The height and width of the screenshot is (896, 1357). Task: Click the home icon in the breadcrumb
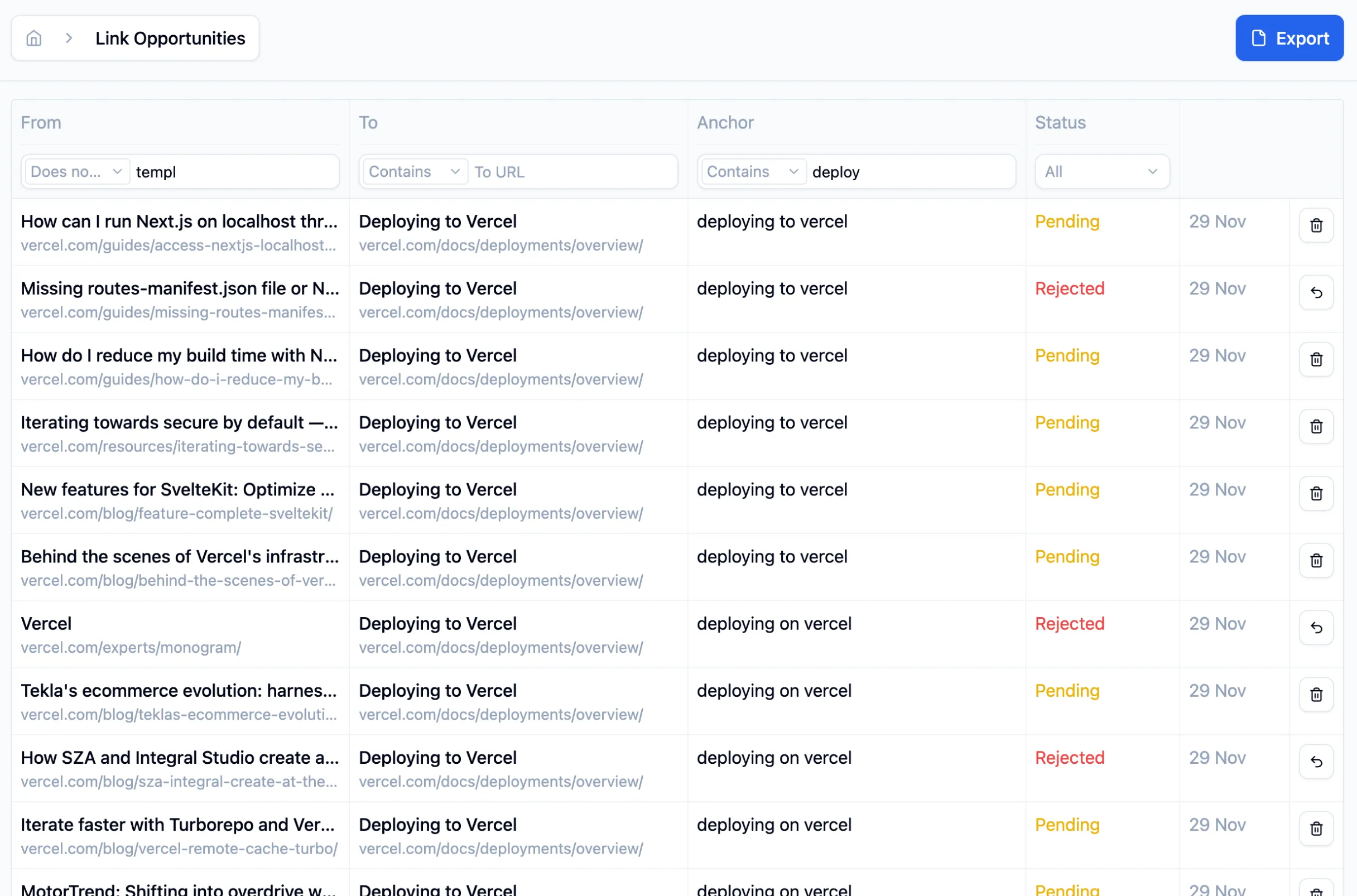point(33,38)
